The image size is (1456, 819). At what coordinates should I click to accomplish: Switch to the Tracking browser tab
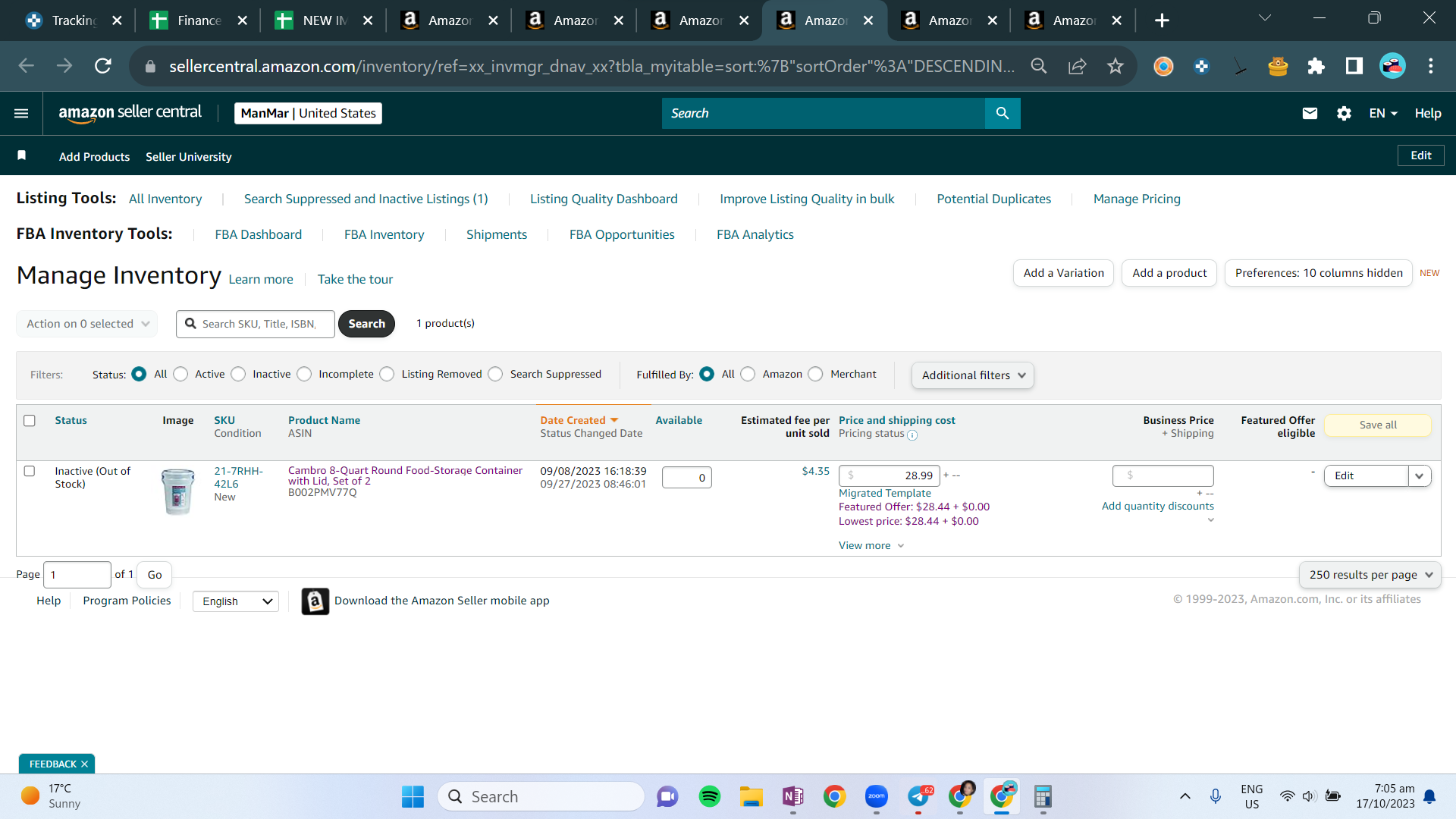(74, 20)
